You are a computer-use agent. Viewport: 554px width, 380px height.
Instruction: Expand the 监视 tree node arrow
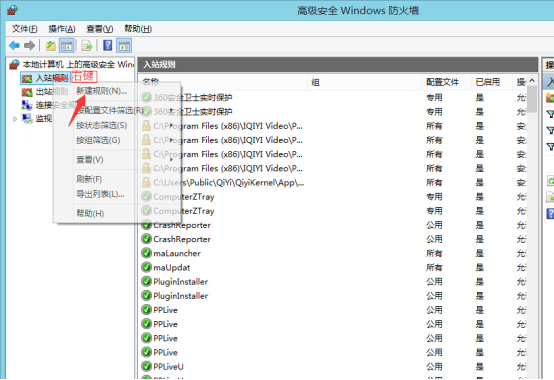point(15,119)
